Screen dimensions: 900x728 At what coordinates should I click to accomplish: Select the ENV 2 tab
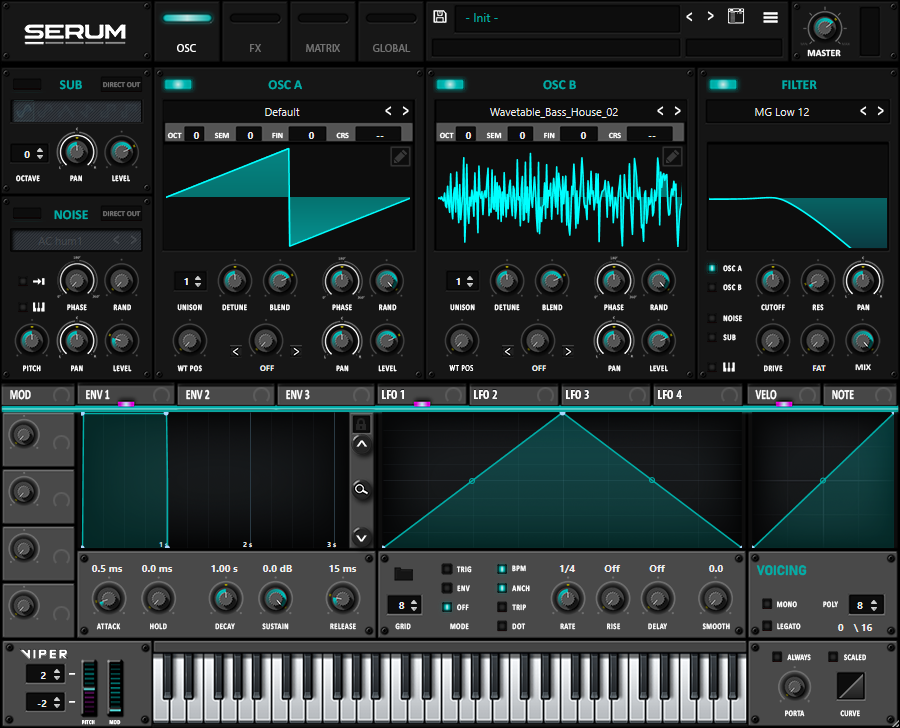click(x=225, y=394)
